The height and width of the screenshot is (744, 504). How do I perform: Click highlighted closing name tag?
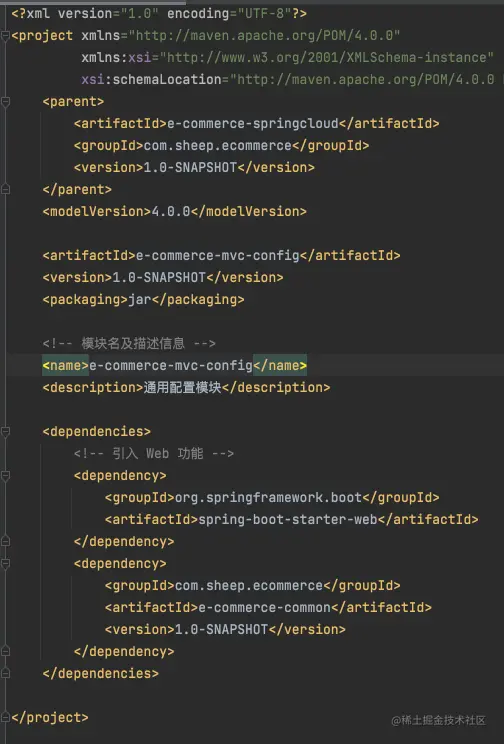click(x=280, y=365)
